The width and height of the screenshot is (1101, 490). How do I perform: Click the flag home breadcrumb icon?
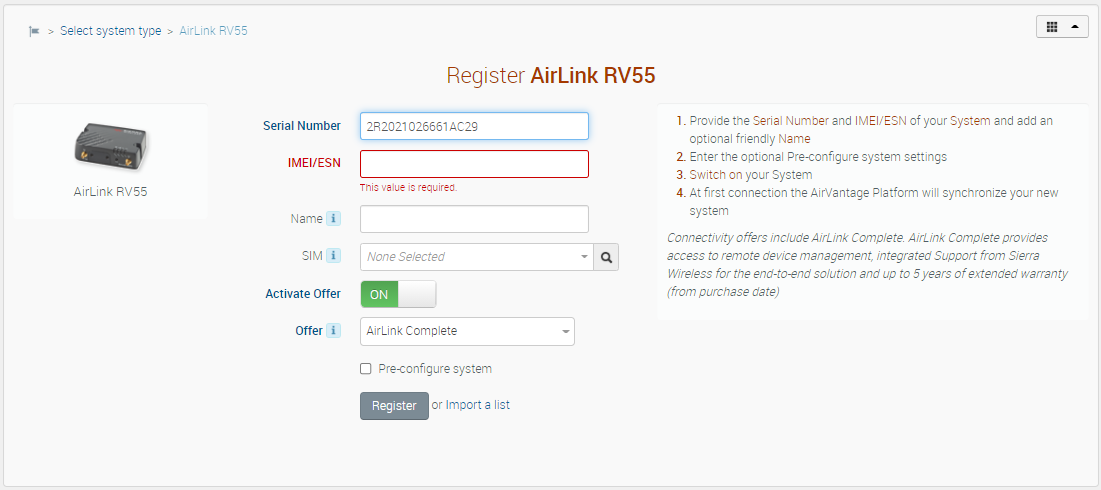point(35,31)
